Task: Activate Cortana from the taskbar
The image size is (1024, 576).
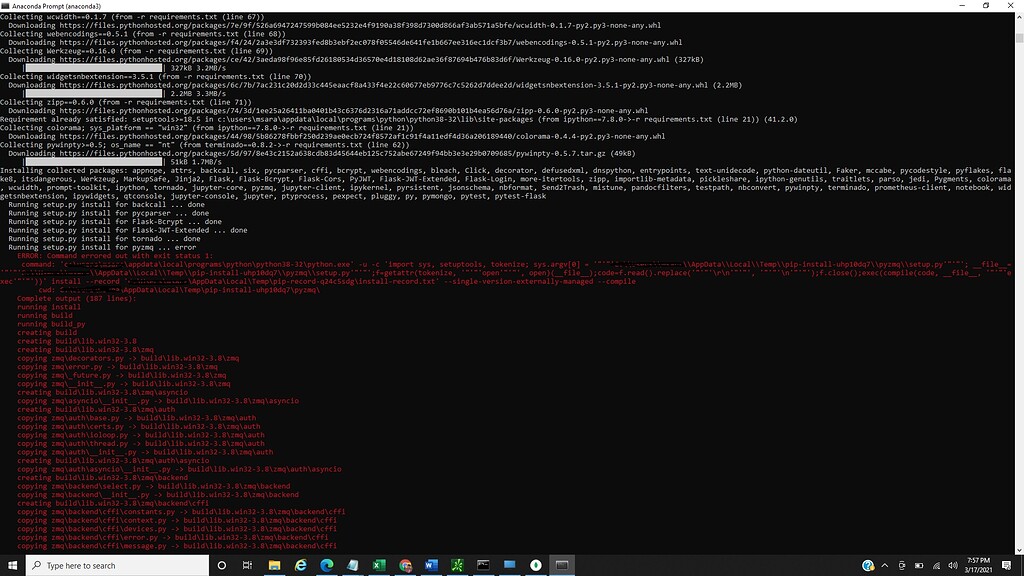Action: 222,564
